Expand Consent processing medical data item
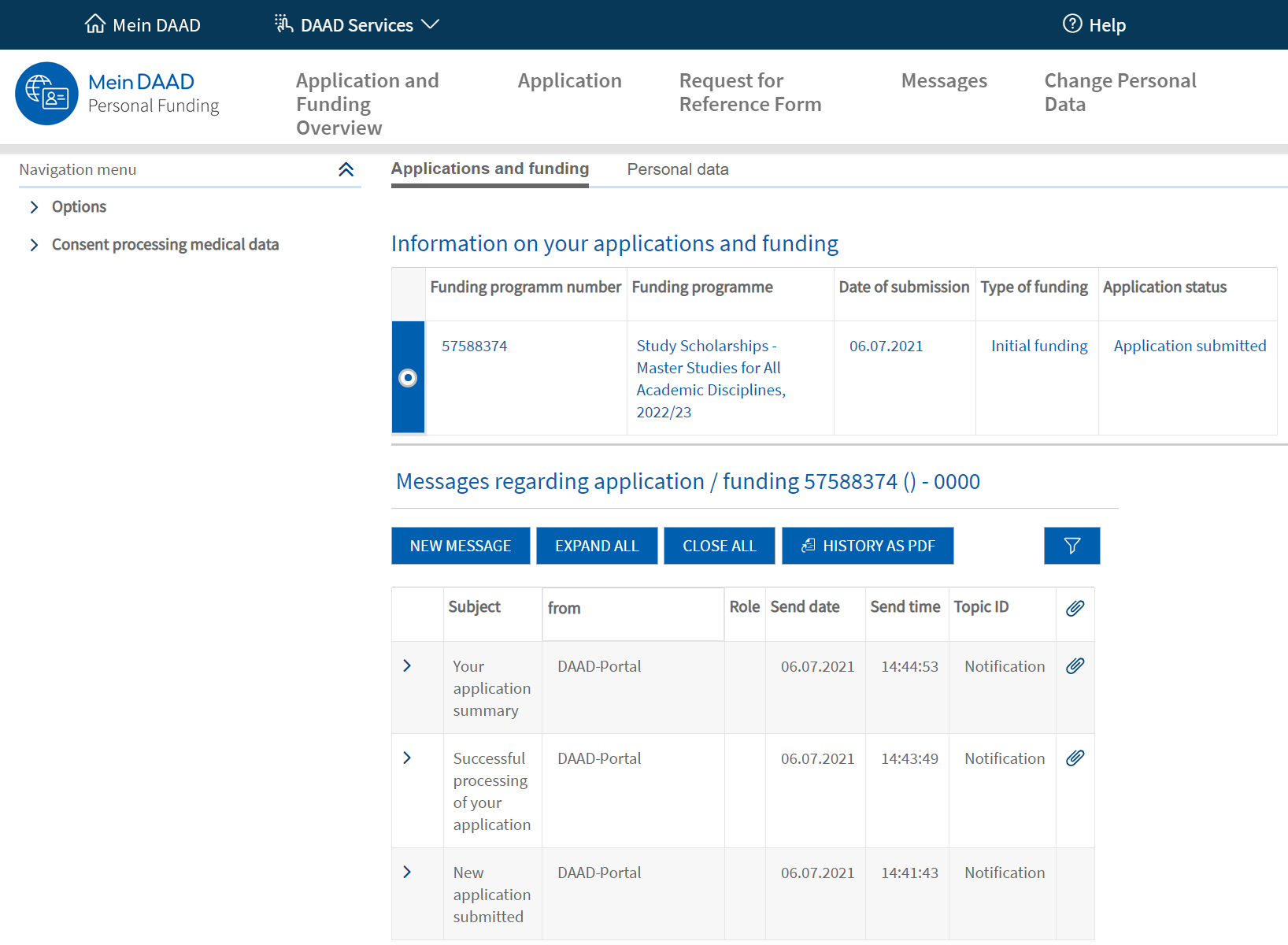1288x945 pixels. coord(34,245)
